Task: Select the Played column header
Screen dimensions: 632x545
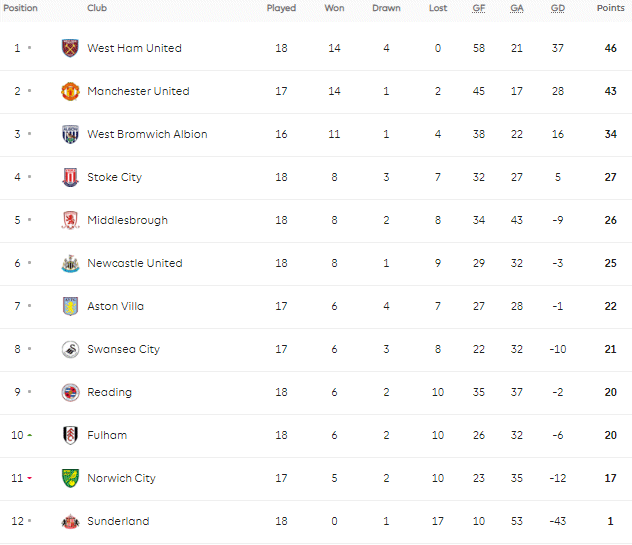Action: [281, 8]
